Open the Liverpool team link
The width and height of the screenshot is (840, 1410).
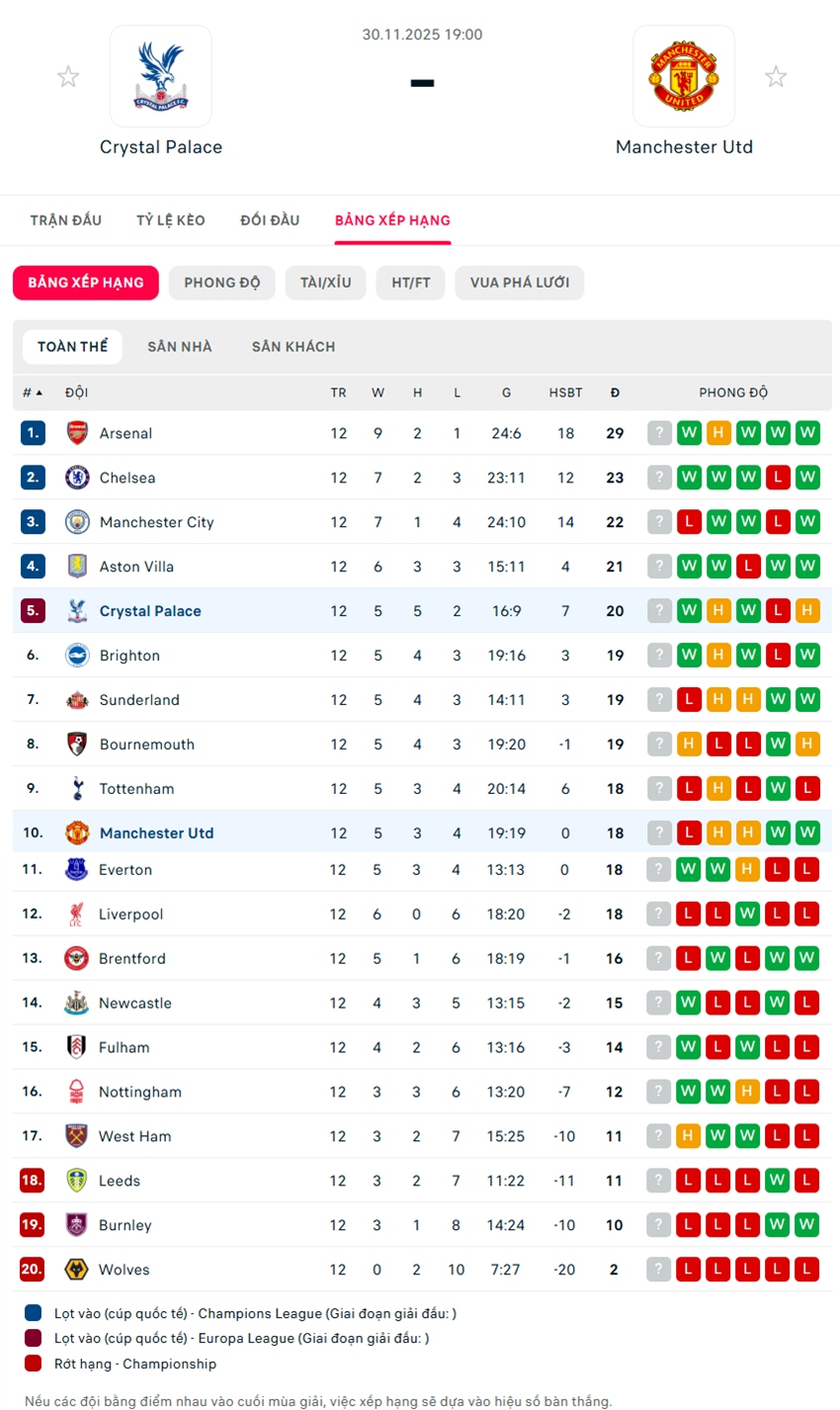(x=130, y=915)
